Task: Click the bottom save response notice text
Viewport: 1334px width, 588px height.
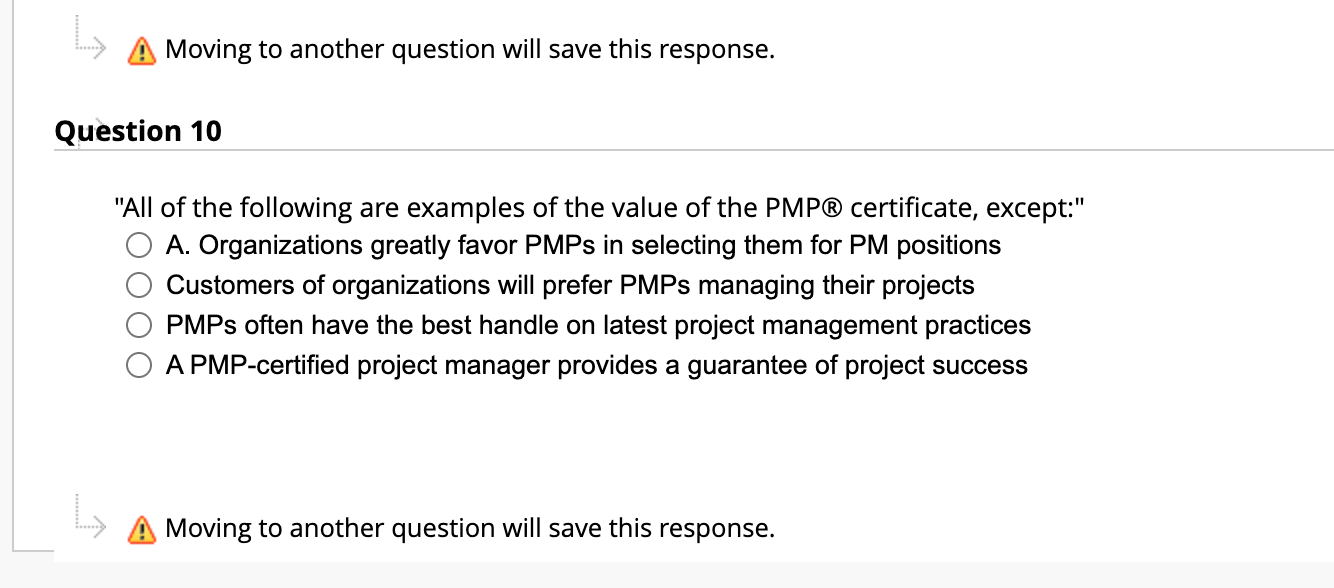Action: 468,528
